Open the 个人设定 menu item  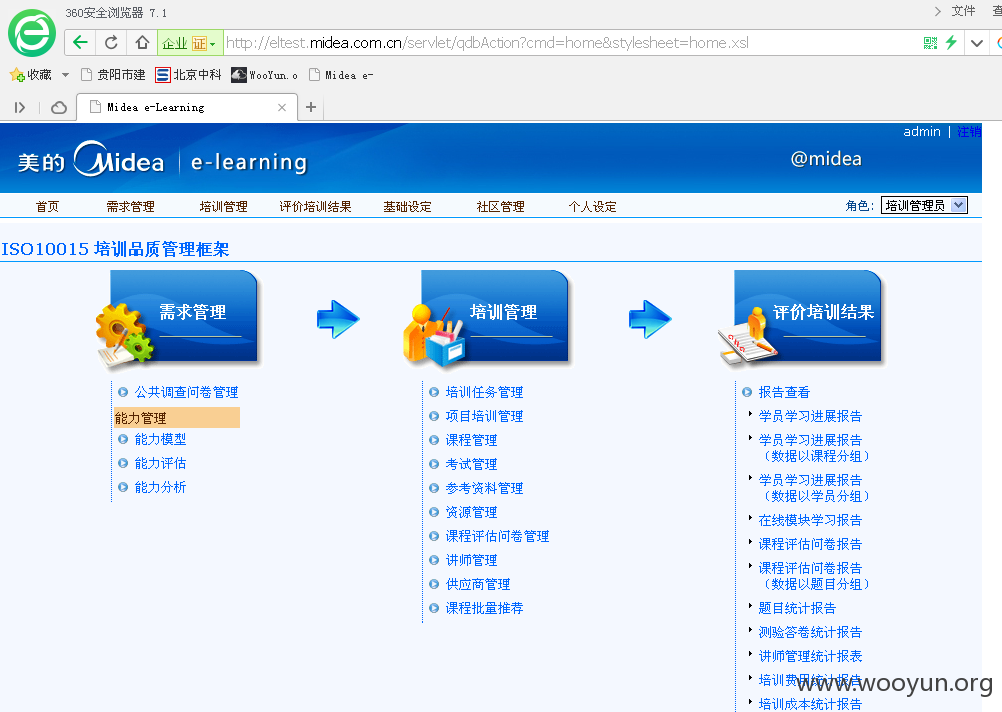coord(592,206)
